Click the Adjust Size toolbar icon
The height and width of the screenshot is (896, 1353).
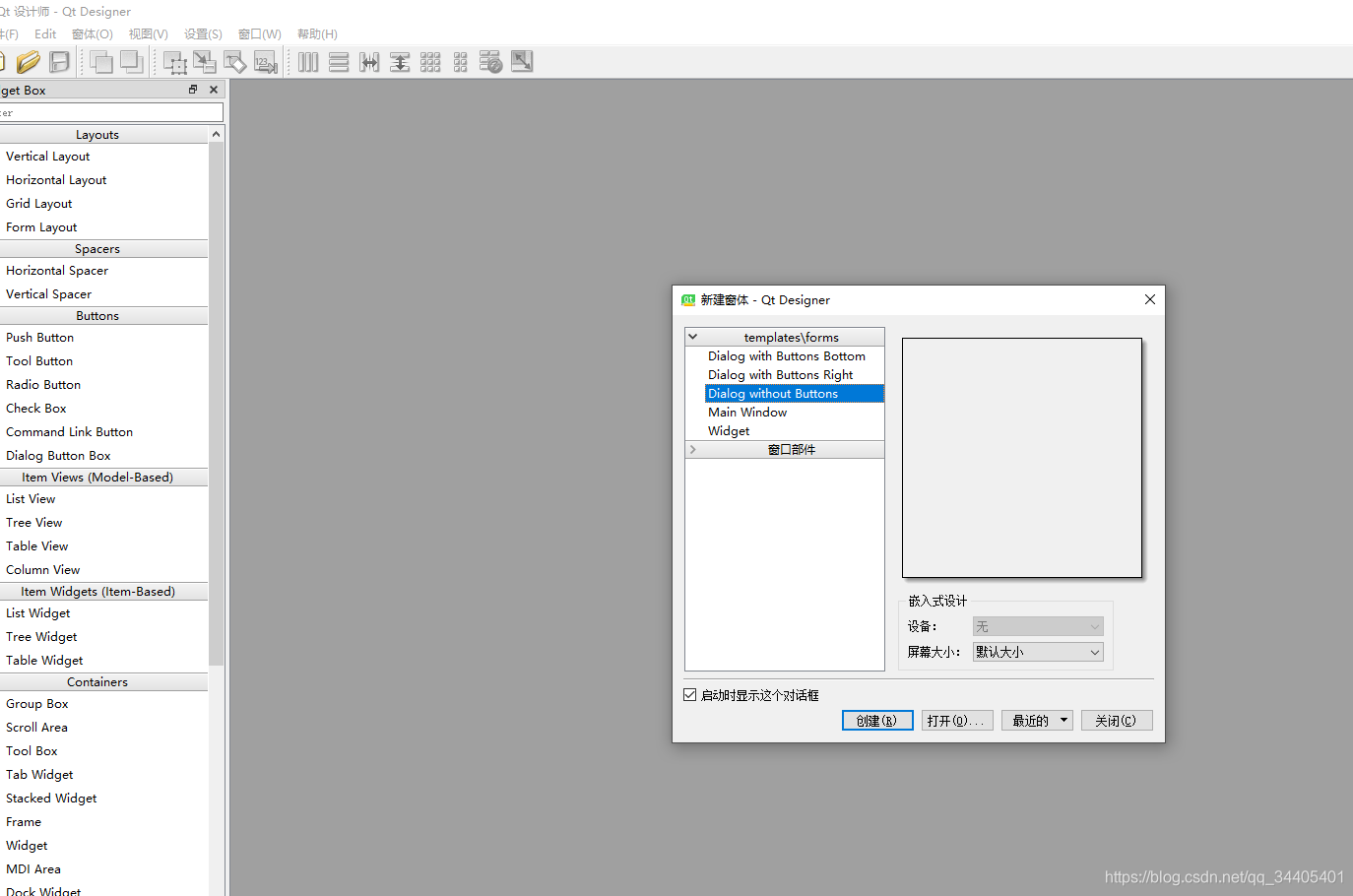[522, 62]
